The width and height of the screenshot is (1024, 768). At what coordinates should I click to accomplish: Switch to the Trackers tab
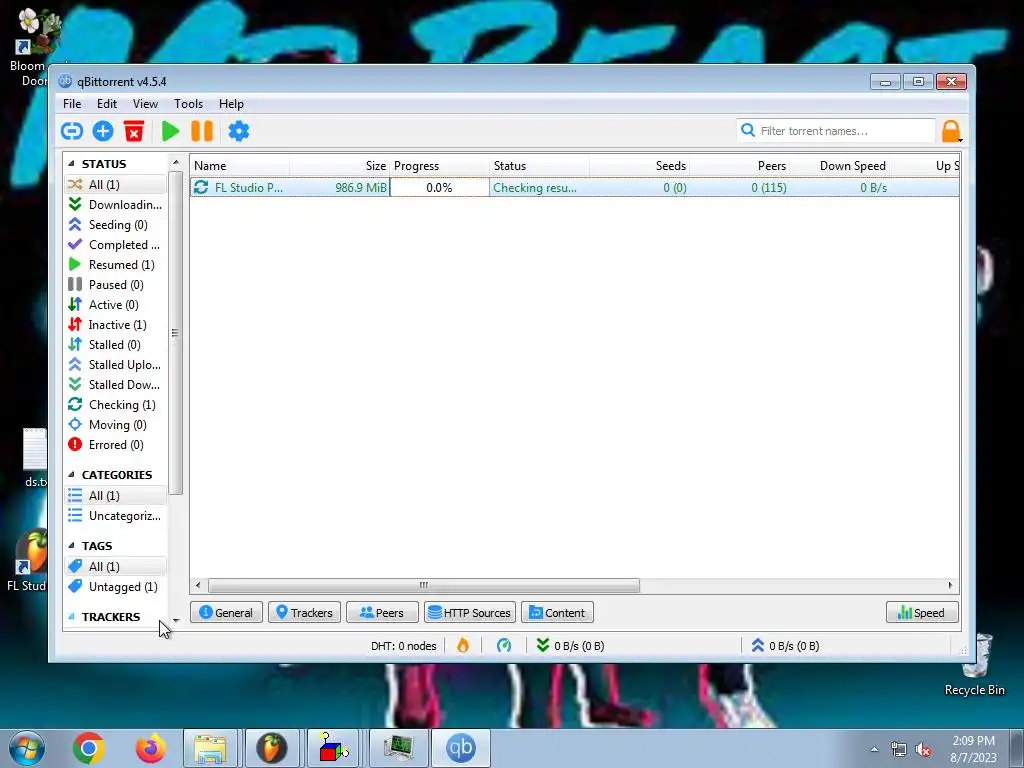point(304,613)
